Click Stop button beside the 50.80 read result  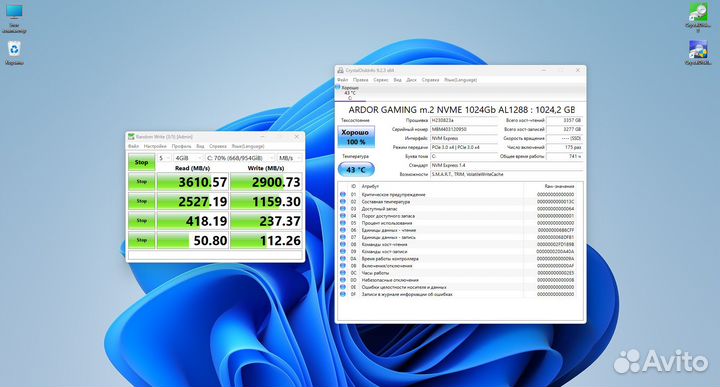[x=141, y=240]
